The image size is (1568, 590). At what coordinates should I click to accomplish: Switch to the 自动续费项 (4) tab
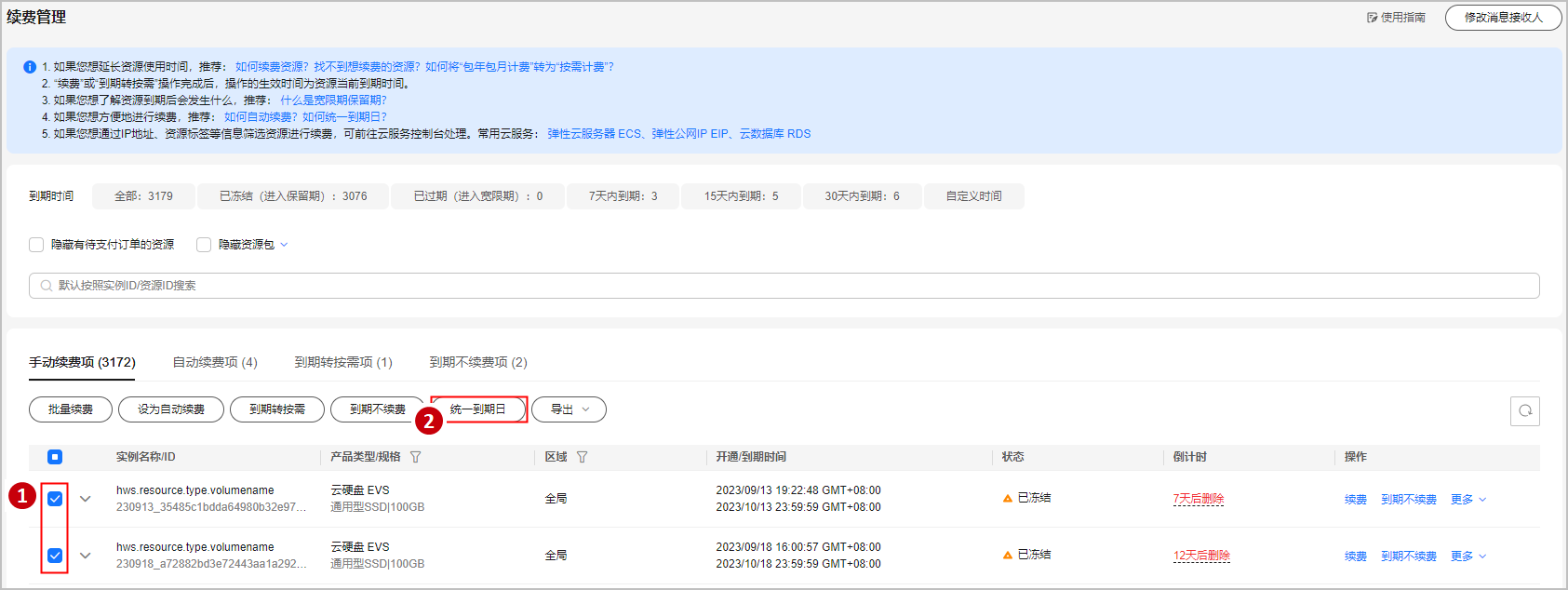click(215, 362)
